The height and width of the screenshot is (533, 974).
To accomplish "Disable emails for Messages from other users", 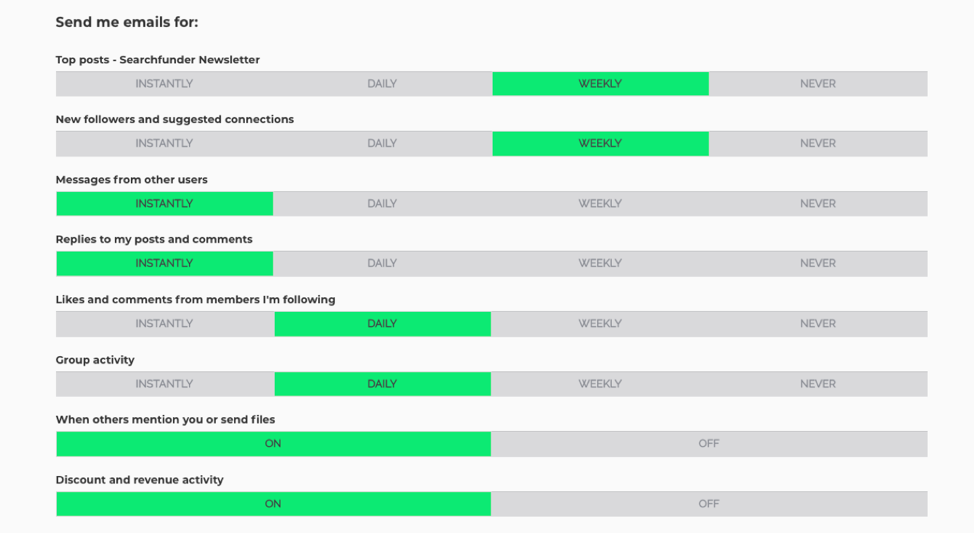I will coord(818,204).
